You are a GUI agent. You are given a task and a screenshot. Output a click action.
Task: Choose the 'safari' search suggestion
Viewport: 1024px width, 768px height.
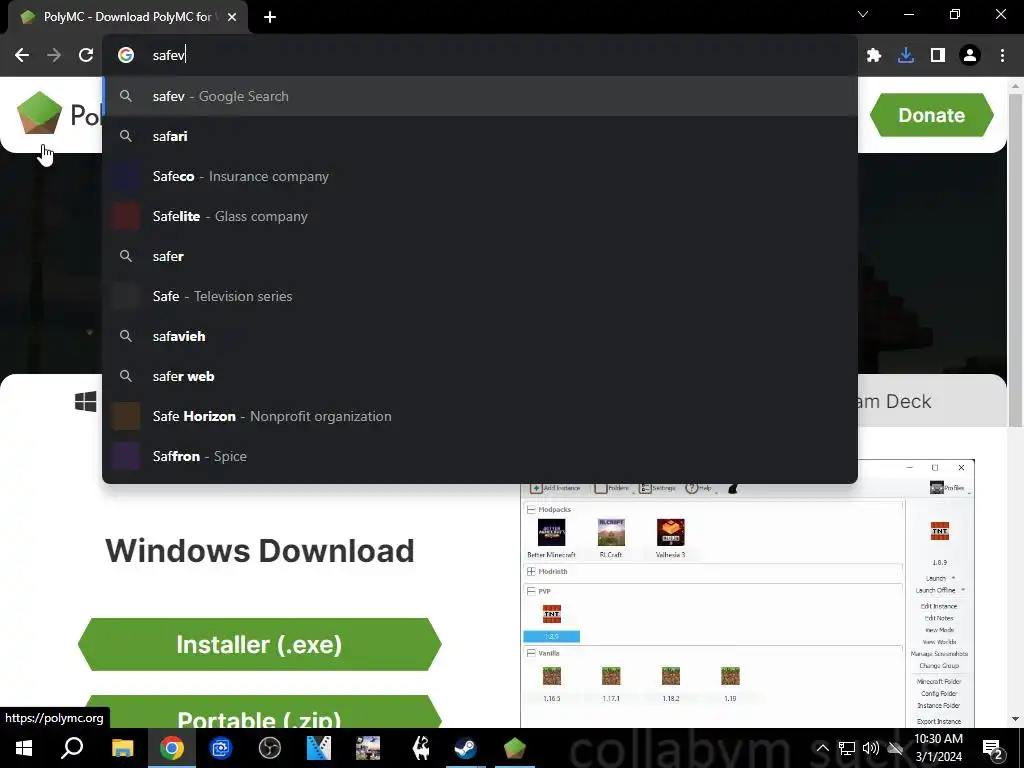(x=480, y=136)
